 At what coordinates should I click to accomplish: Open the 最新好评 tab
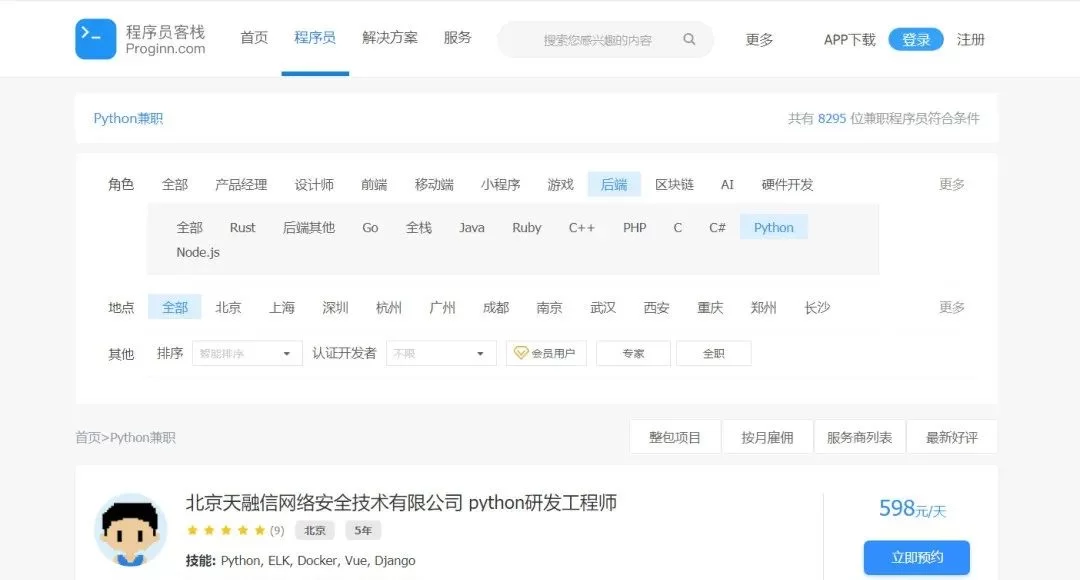(951, 437)
